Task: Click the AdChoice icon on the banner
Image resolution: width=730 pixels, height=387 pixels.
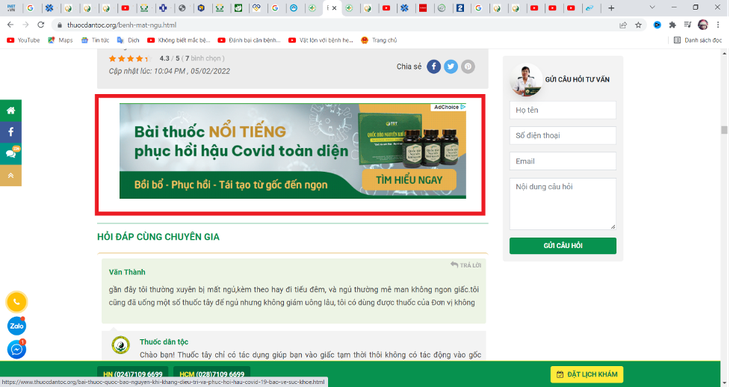Action: pyautogui.click(x=463, y=107)
